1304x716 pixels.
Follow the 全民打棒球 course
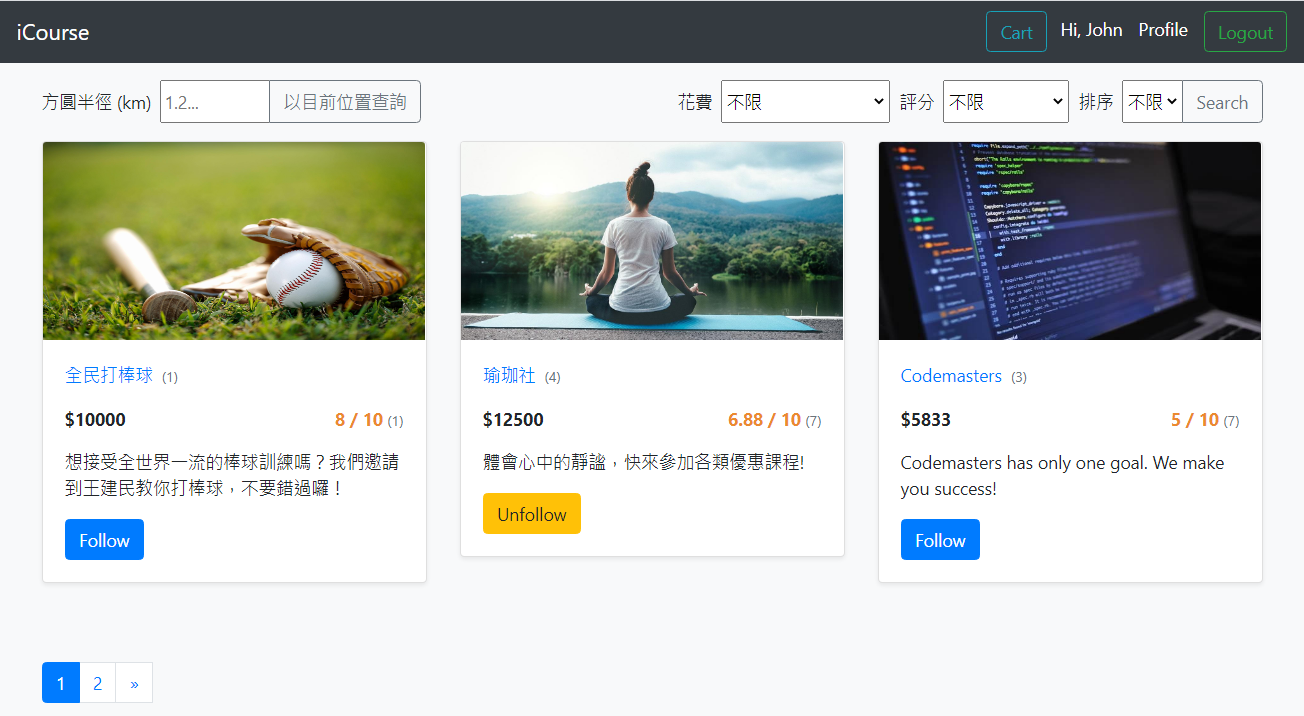tap(104, 540)
